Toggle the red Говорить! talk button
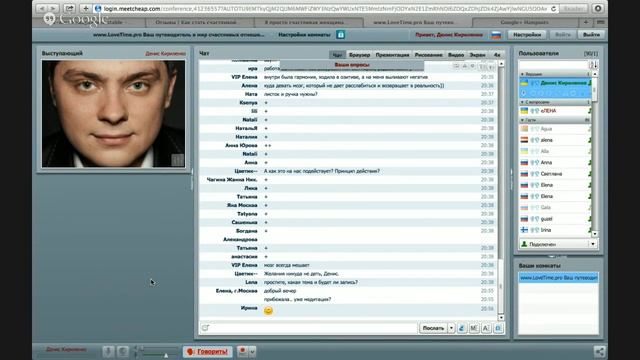Screen dimensions: 640x360 pyautogui.click(x=207, y=351)
